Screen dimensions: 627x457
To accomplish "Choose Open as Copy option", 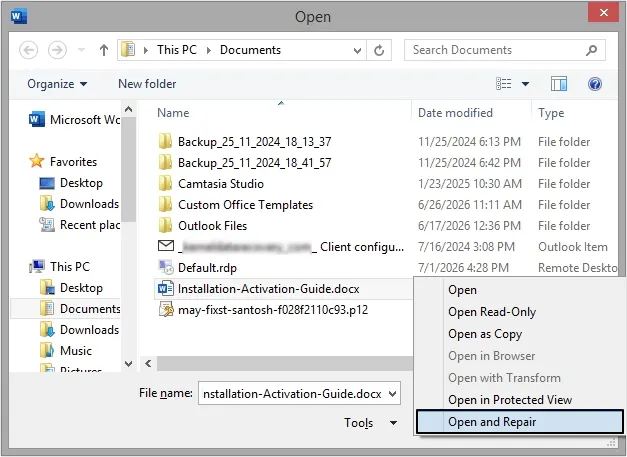I will point(485,333).
